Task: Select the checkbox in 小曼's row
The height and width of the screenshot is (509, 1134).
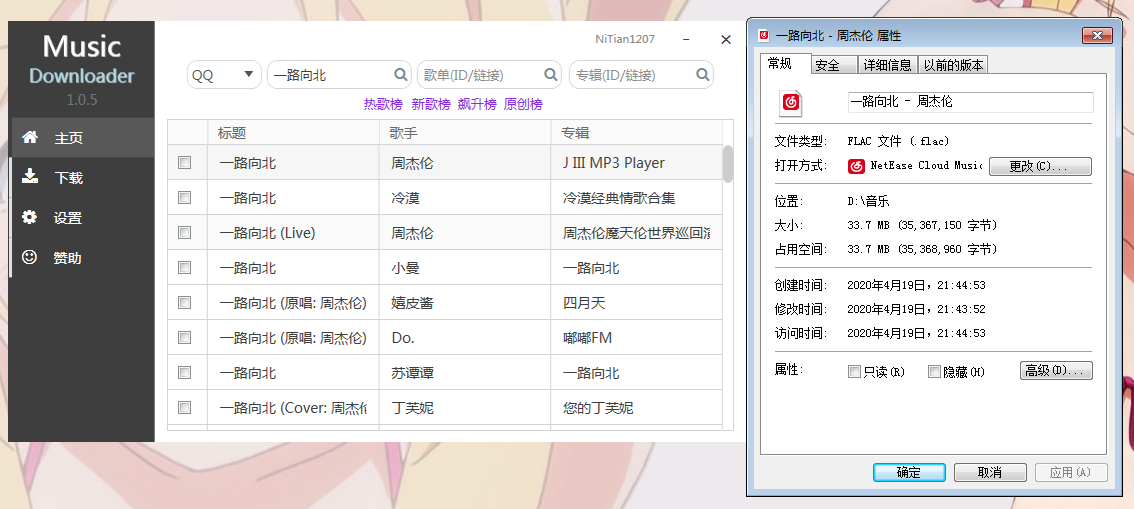Action: 184,268
